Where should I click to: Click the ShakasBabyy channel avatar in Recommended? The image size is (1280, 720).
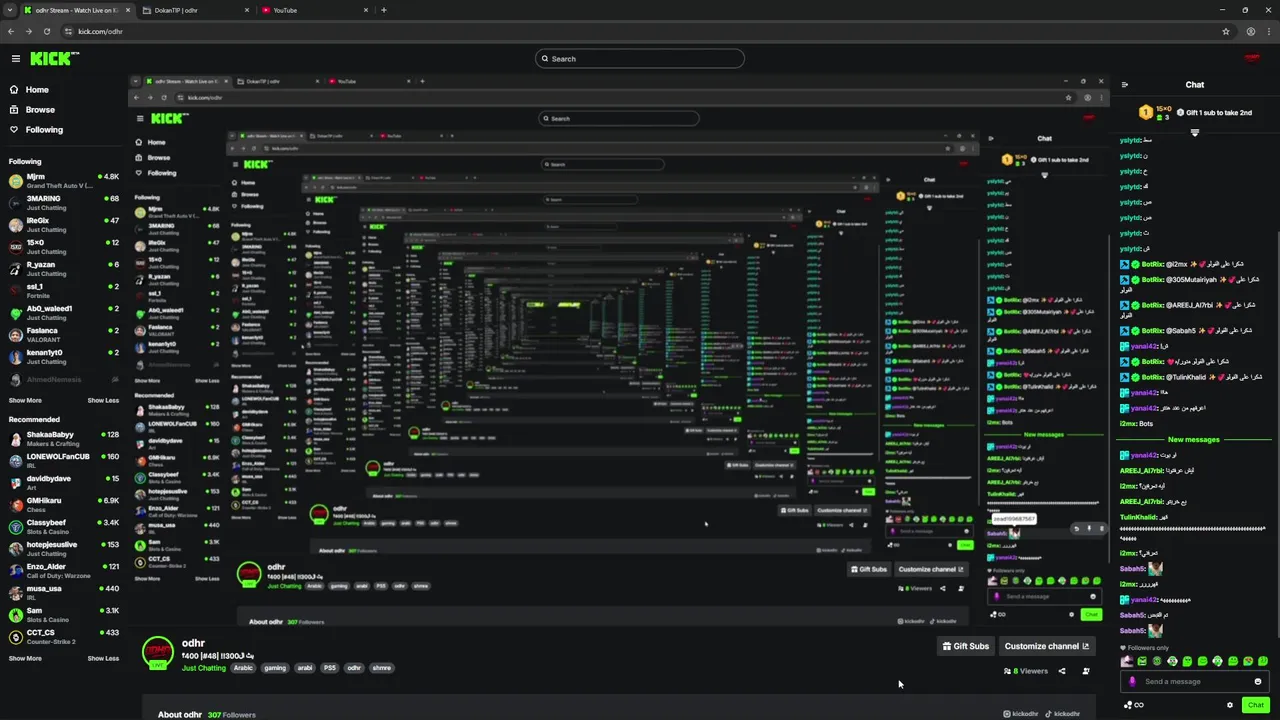point(16,439)
